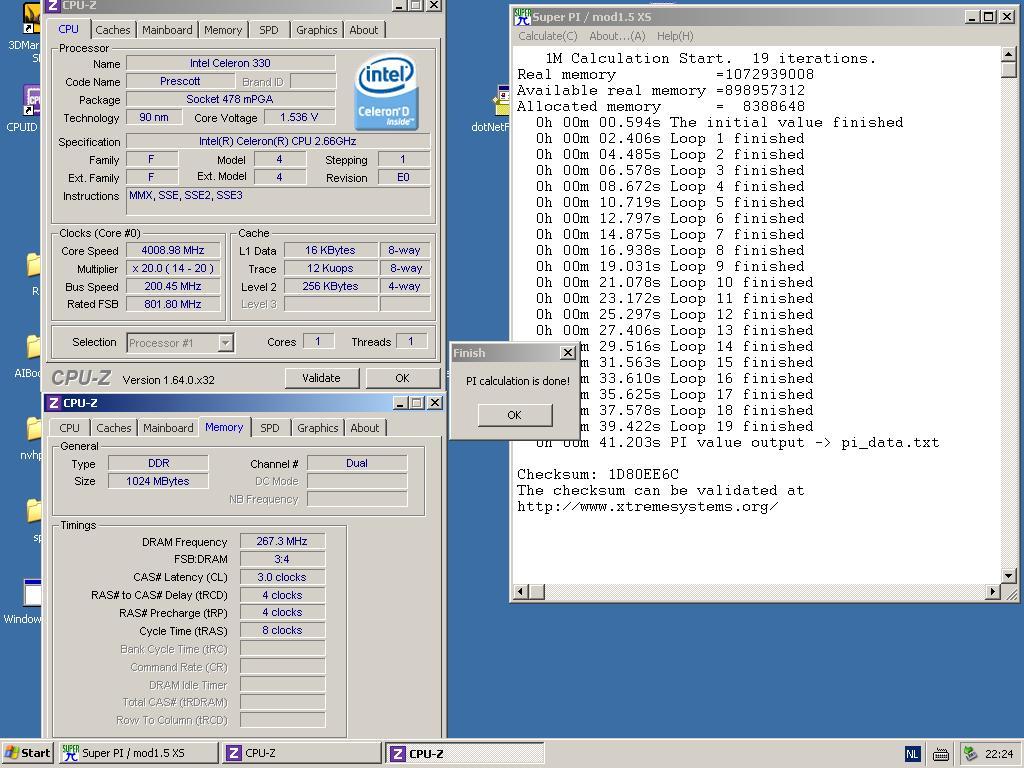Open the CPUID desktop shortcut icon
The height and width of the screenshot is (768, 1024).
[32, 101]
